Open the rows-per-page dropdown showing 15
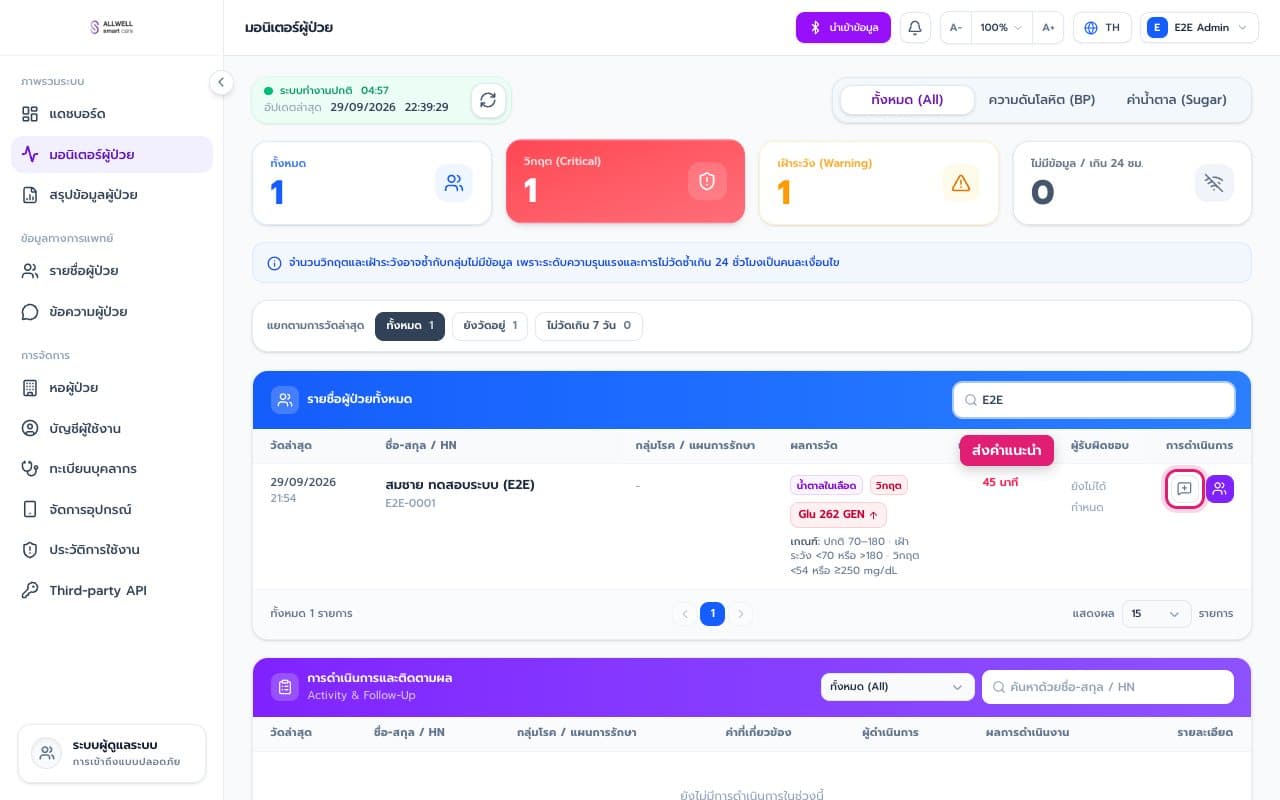The width and height of the screenshot is (1280, 800). click(1156, 613)
